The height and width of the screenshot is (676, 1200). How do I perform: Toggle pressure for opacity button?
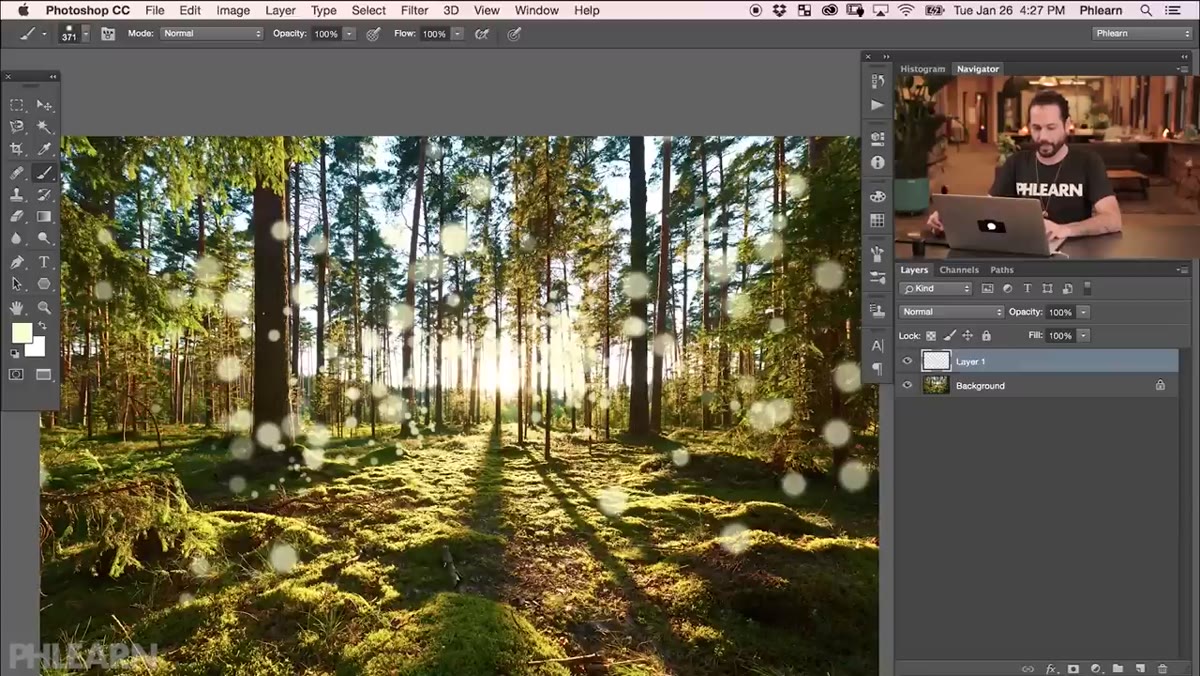coord(373,33)
